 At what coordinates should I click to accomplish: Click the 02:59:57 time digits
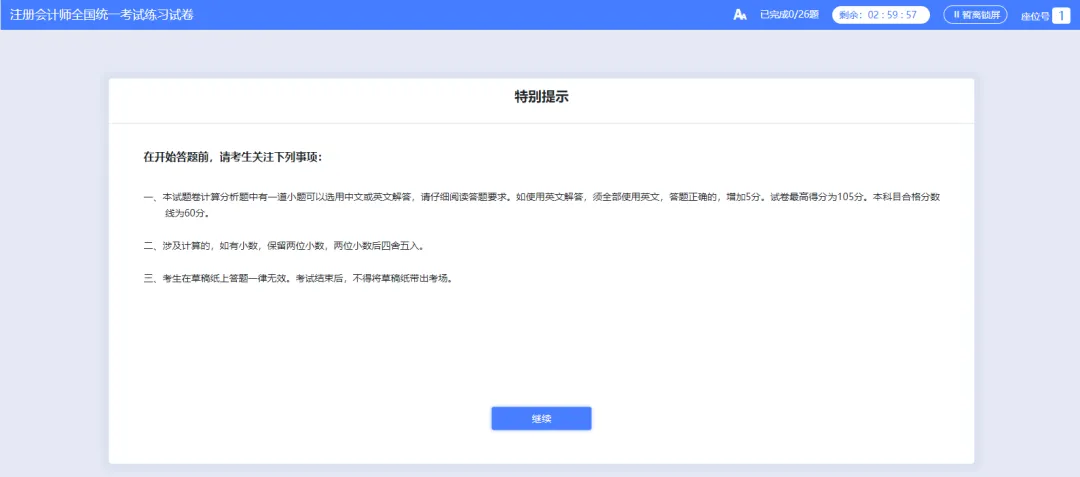click(893, 15)
